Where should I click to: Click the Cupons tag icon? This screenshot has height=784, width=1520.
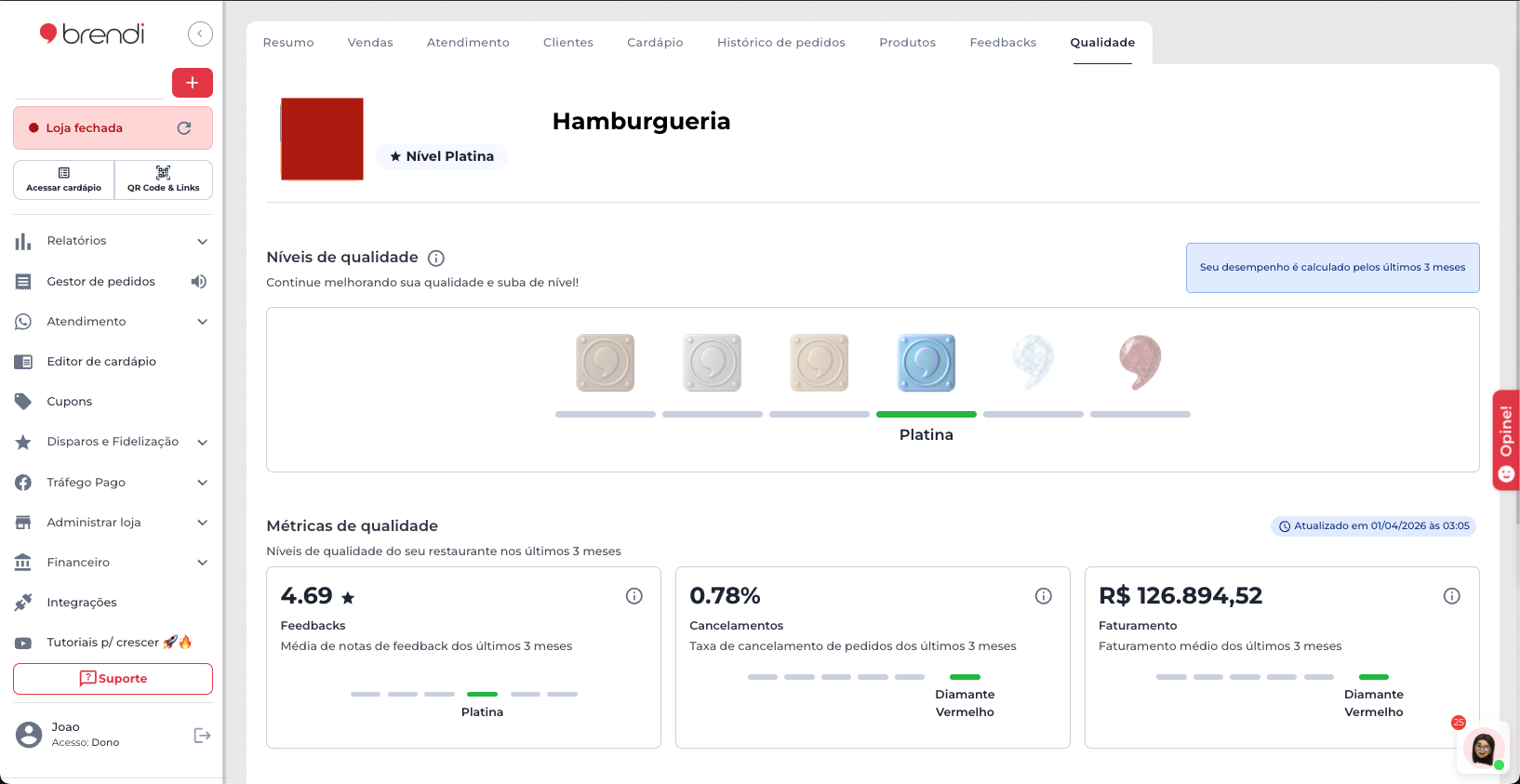23,402
